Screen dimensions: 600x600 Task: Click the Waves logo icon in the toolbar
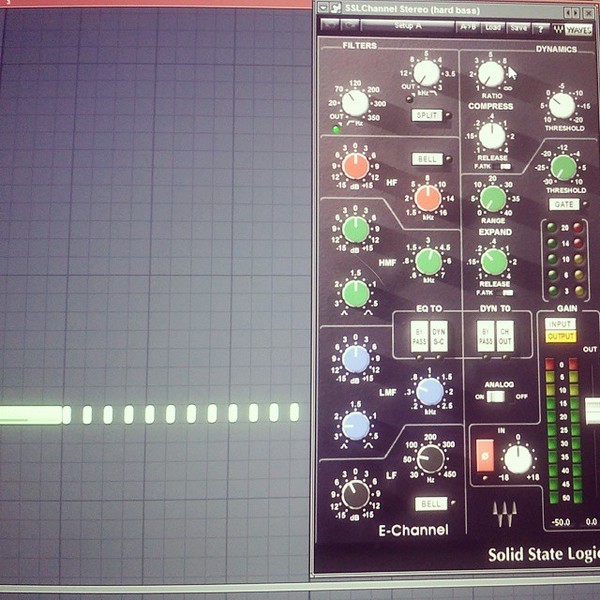click(x=573, y=29)
